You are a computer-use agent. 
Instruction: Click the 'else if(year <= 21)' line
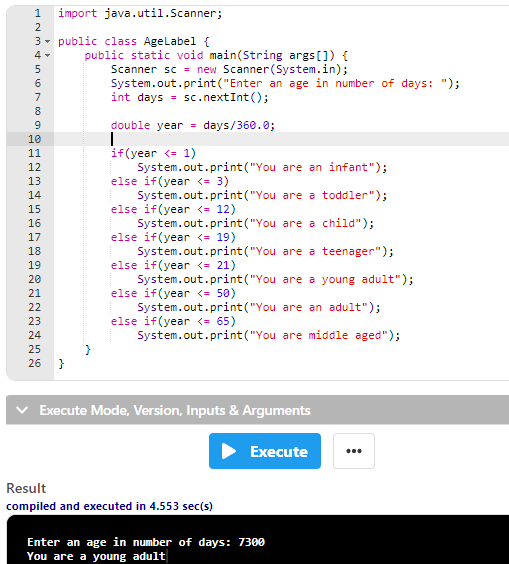coord(173,265)
